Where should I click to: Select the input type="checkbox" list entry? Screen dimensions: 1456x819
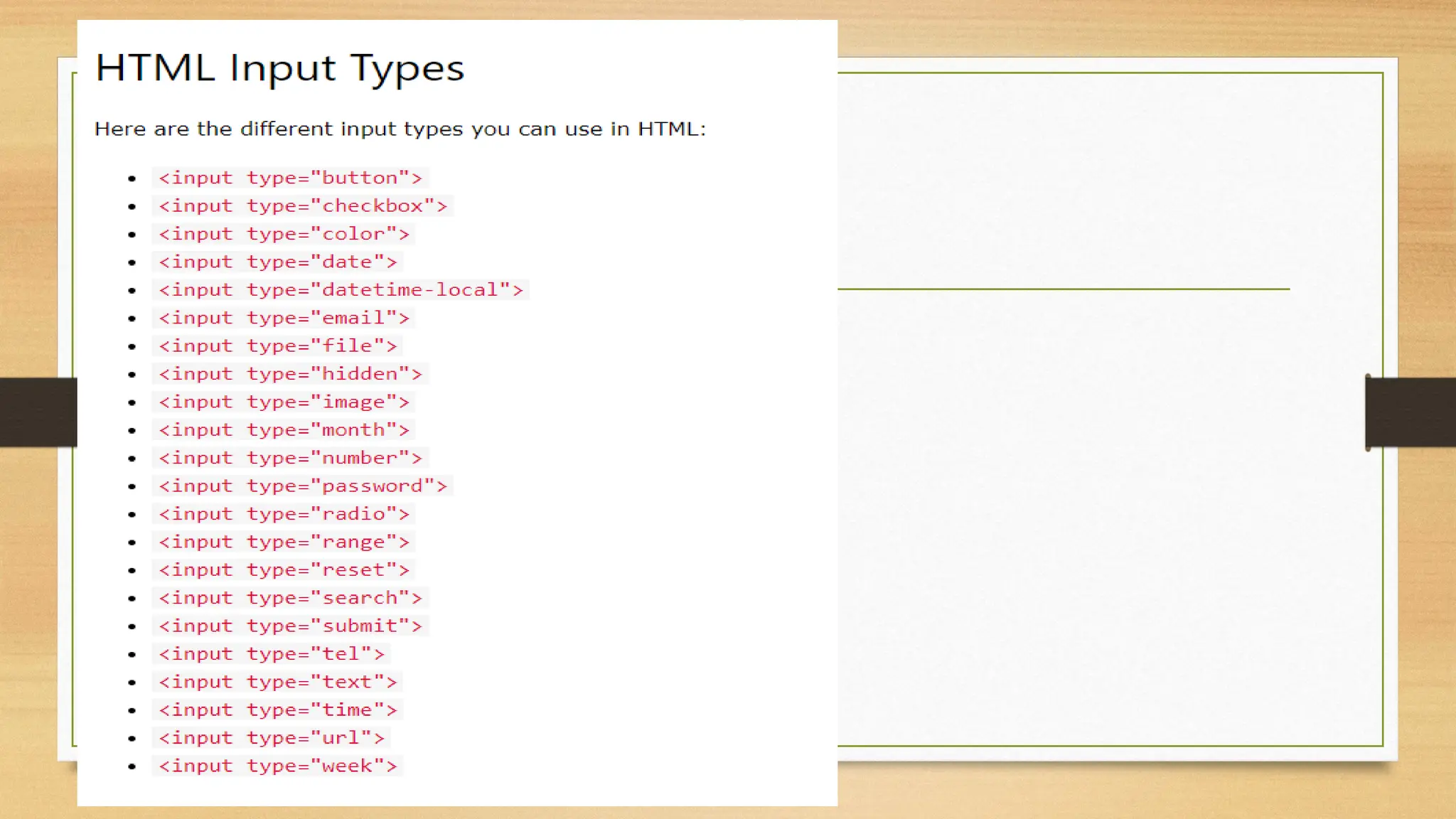pos(303,206)
